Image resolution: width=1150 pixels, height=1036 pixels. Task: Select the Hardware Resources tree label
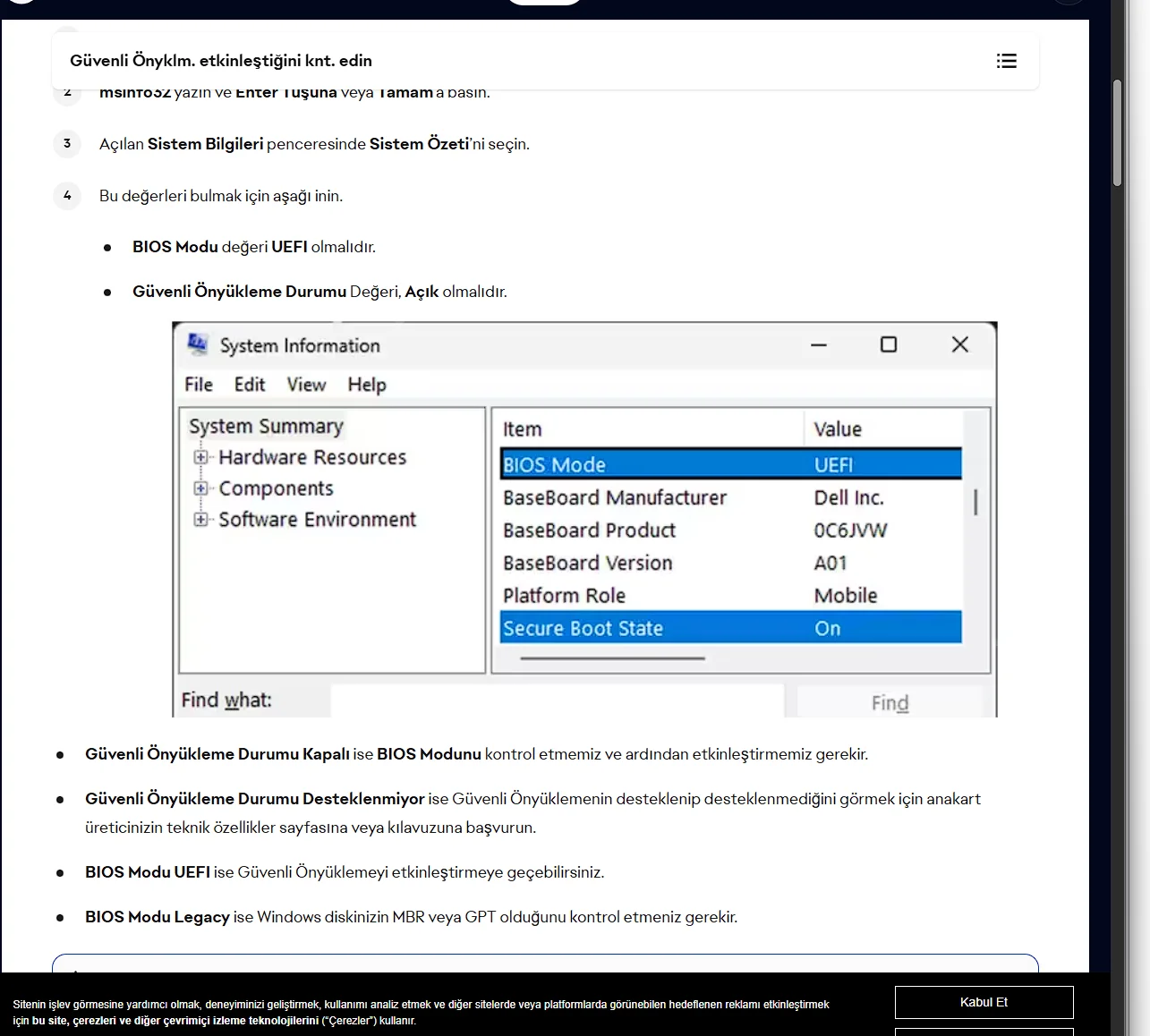(x=312, y=457)
